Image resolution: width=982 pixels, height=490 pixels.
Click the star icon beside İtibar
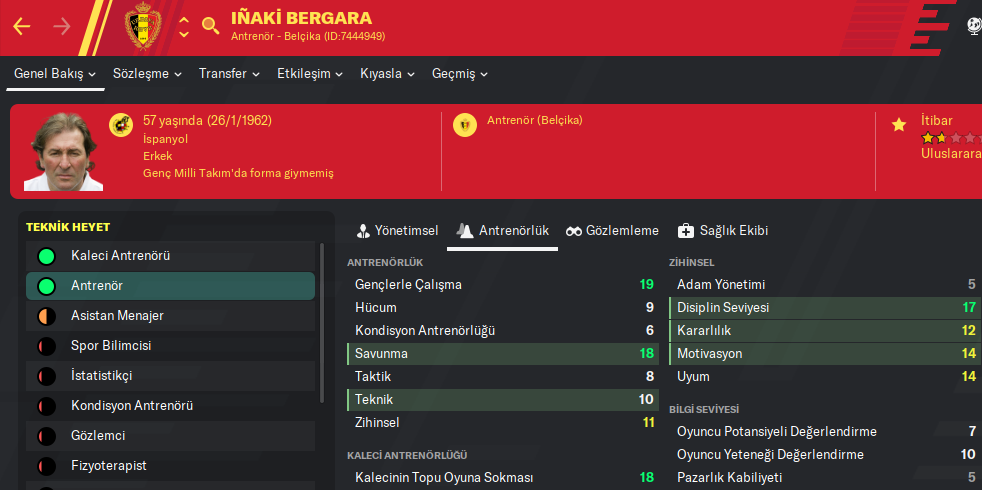(899, 125)
